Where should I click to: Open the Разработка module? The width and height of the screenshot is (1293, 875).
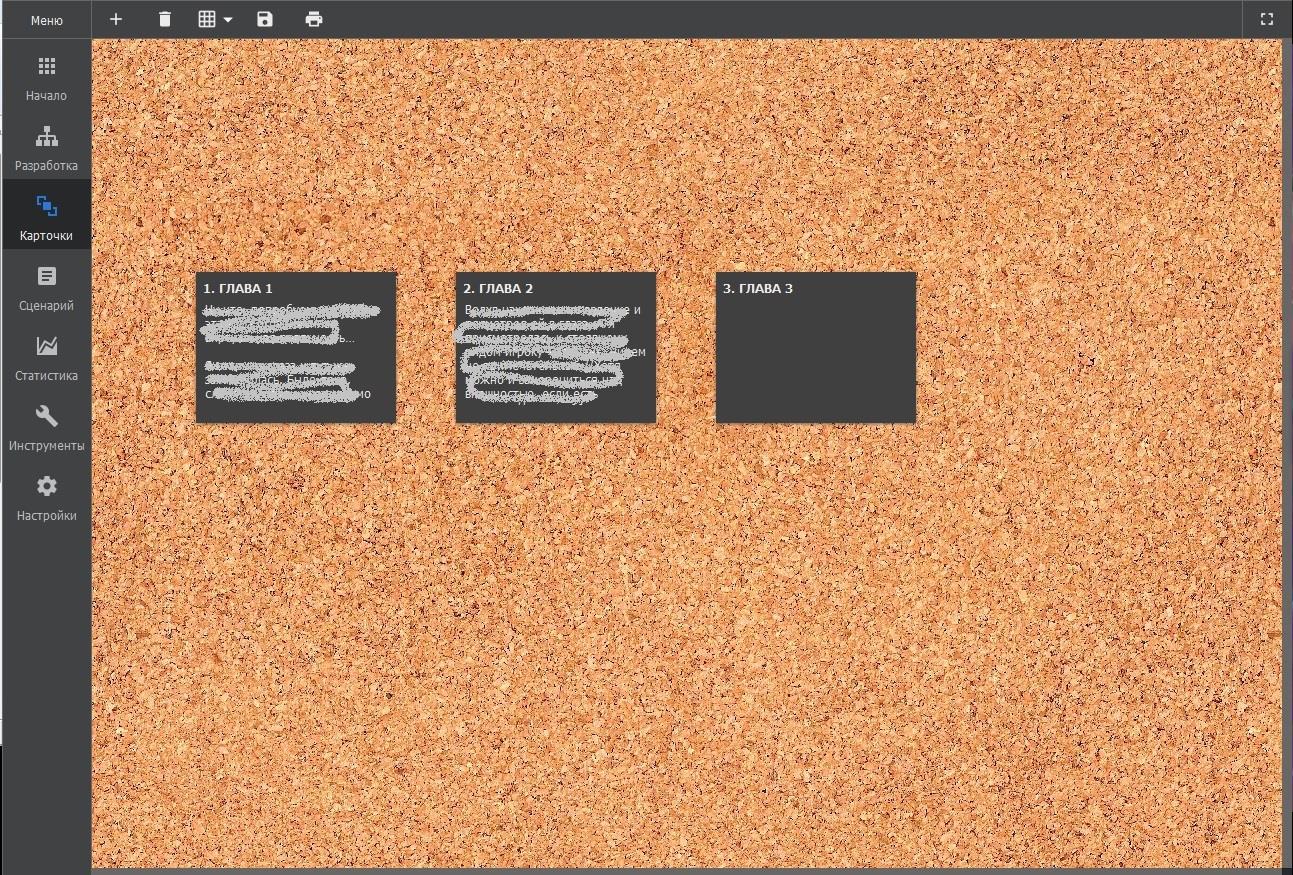pos(46,148)
